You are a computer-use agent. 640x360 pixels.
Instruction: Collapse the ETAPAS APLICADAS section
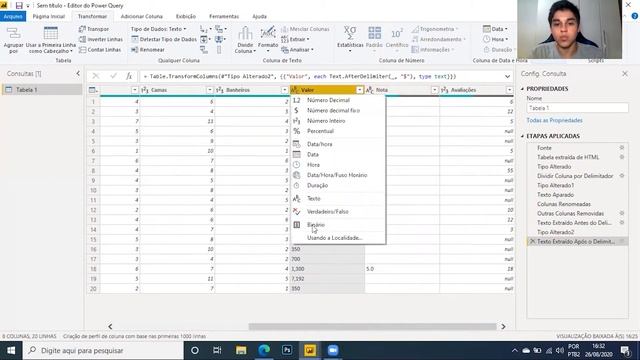522,136
